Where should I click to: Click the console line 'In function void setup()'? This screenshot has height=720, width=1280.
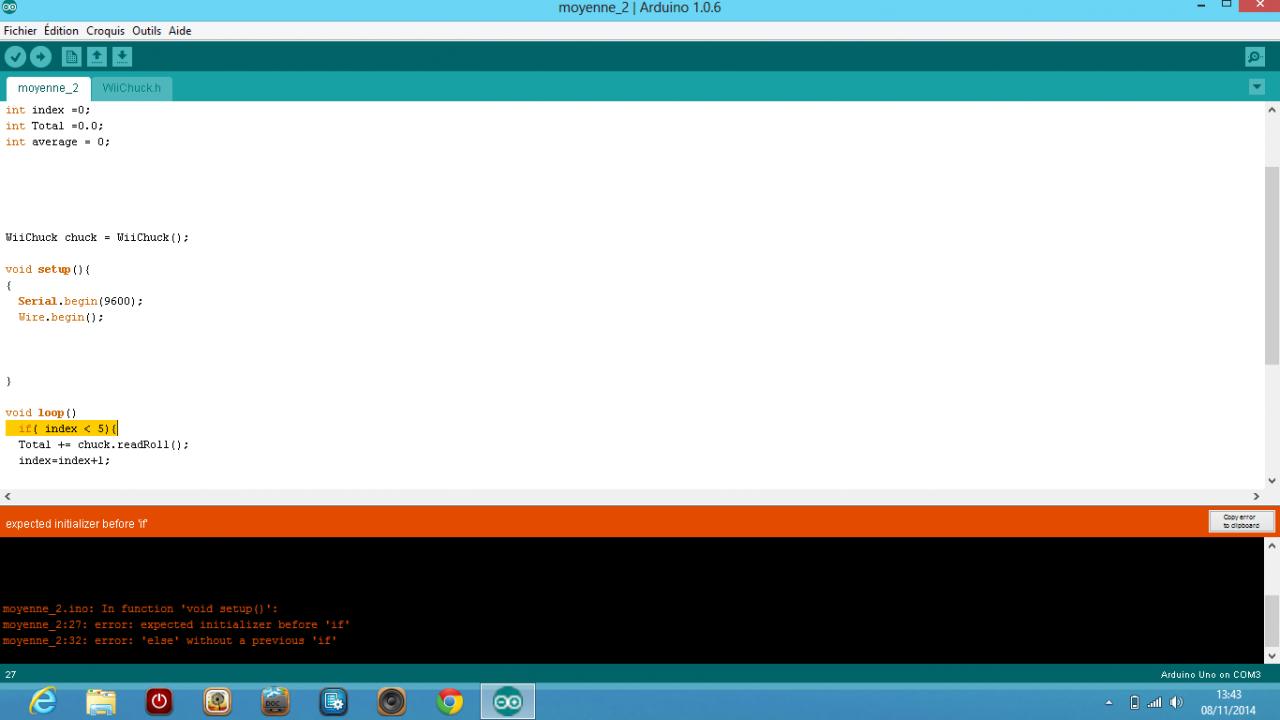tap(140, 609)
